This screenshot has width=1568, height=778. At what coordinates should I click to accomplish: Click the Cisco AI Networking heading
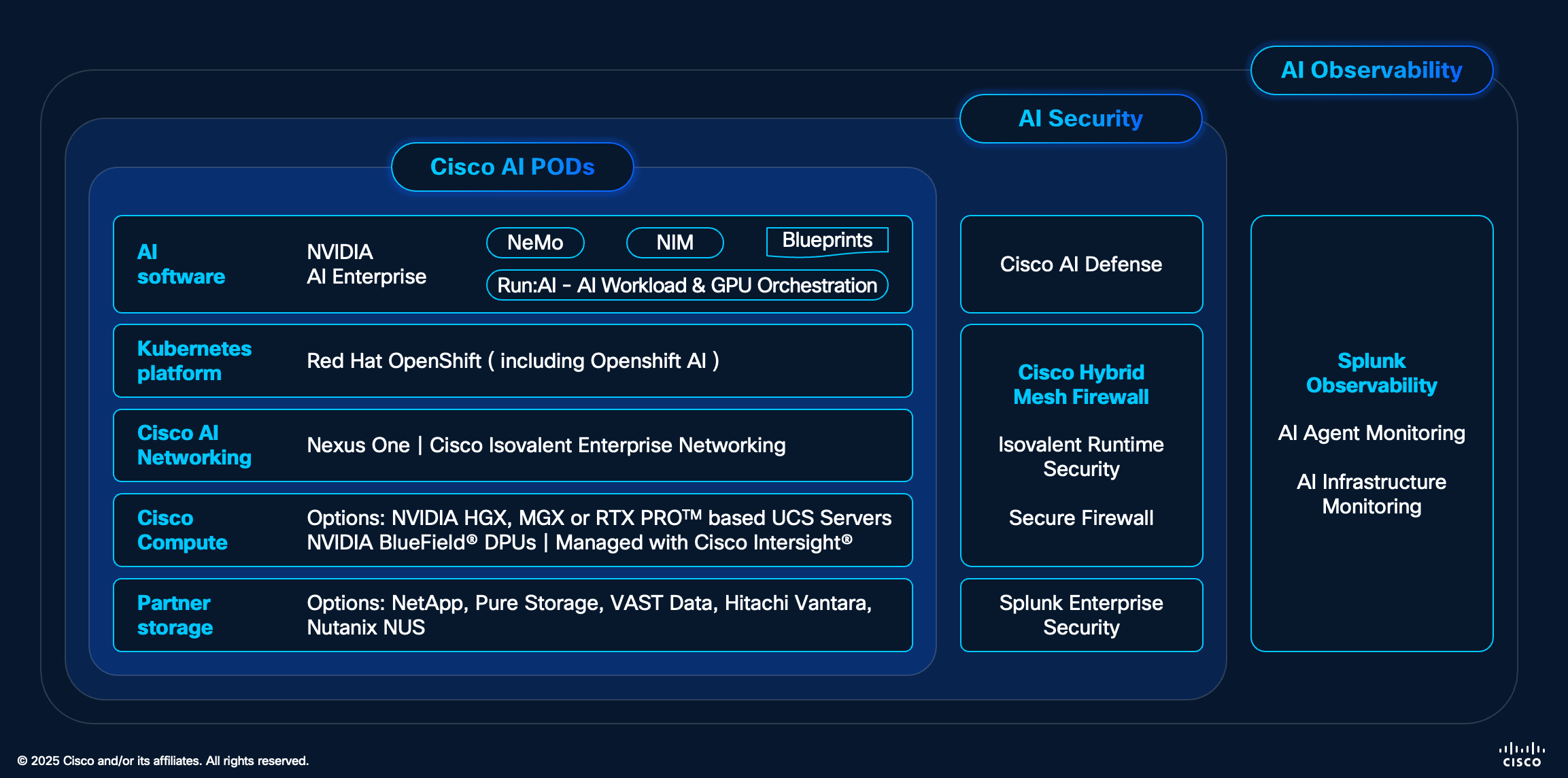point(194,445)
